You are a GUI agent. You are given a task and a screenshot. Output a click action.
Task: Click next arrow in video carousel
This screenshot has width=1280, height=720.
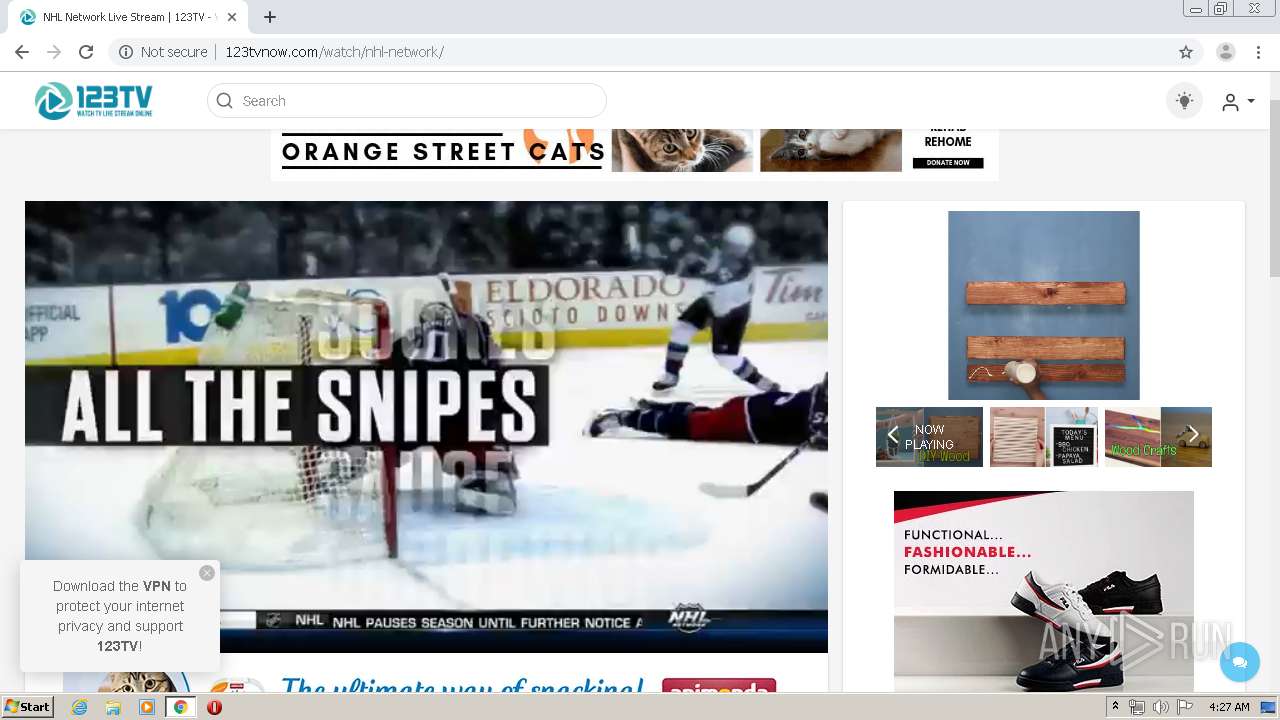point(1193,435)
